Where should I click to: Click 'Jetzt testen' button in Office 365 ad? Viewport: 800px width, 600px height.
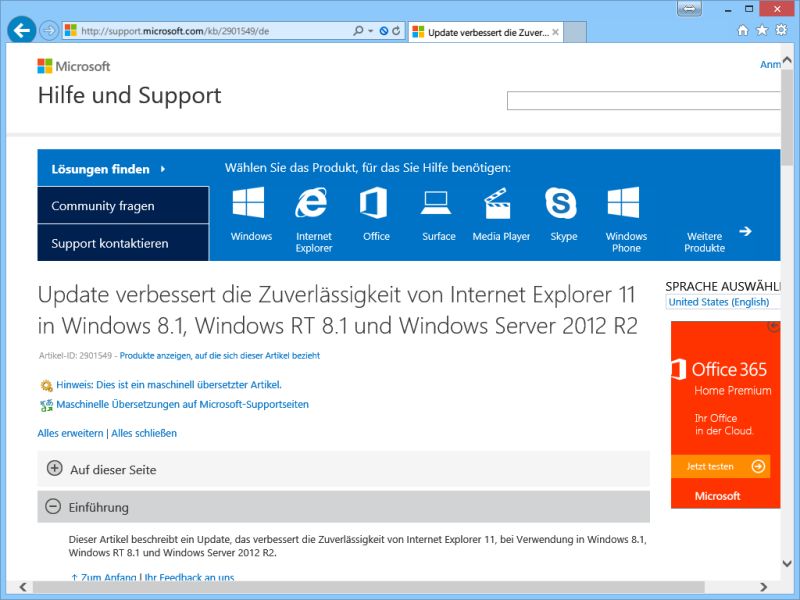720,466
